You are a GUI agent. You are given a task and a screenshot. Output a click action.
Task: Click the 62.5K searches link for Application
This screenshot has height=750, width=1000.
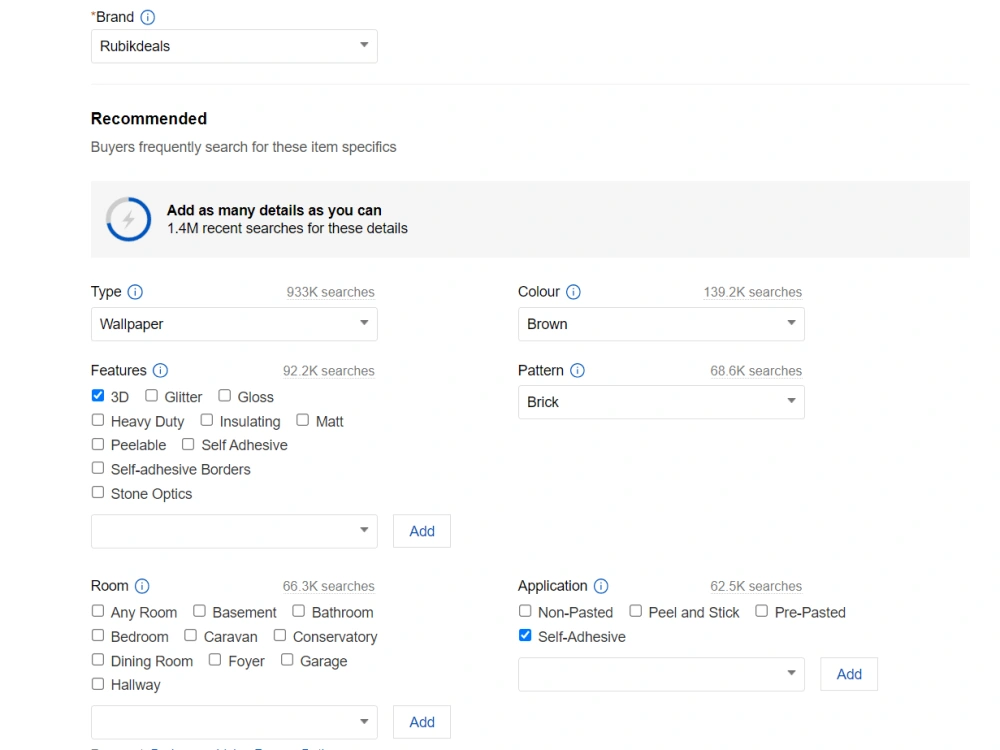tap(756, 586)
